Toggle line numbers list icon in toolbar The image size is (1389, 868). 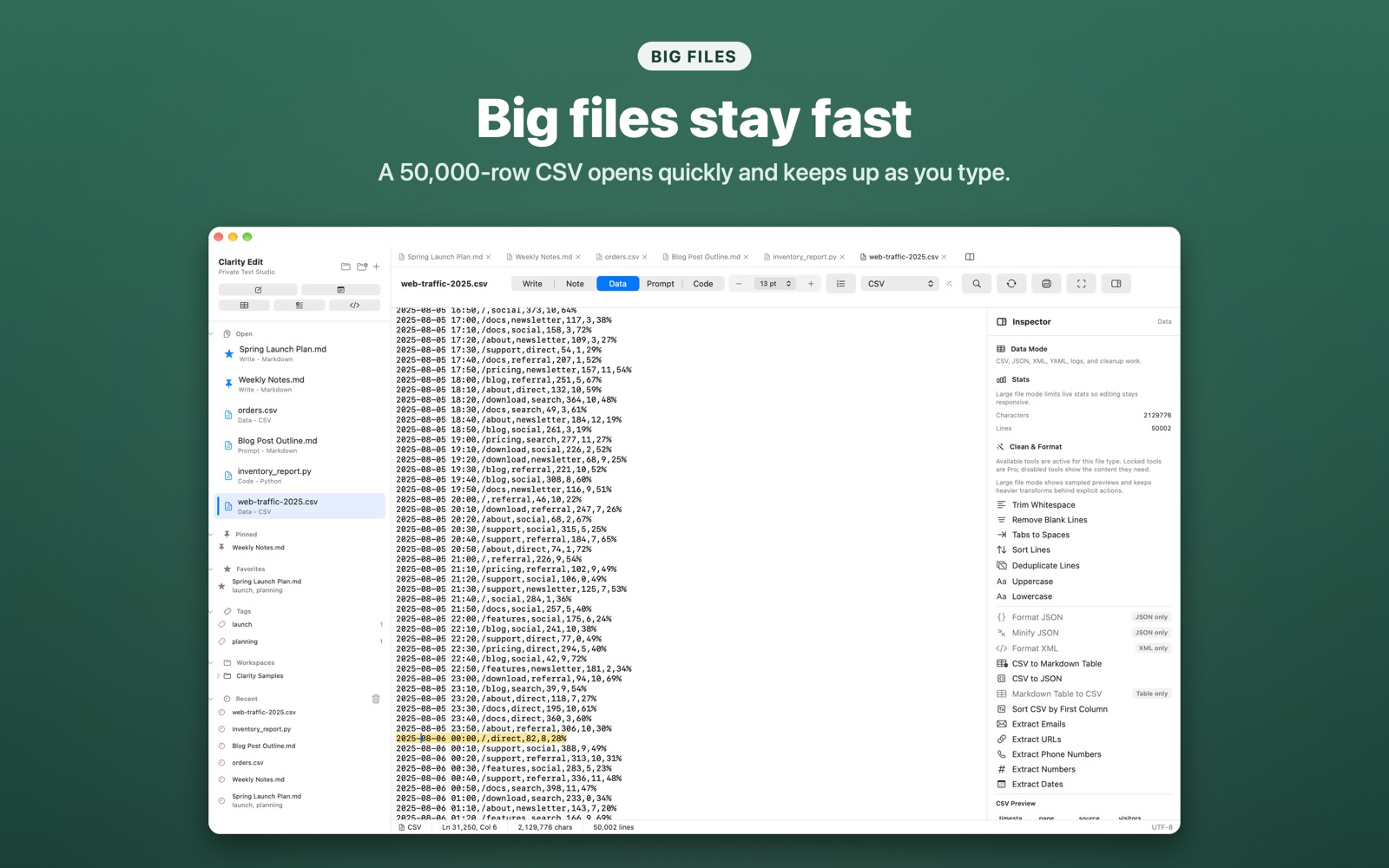pos(840,284)
